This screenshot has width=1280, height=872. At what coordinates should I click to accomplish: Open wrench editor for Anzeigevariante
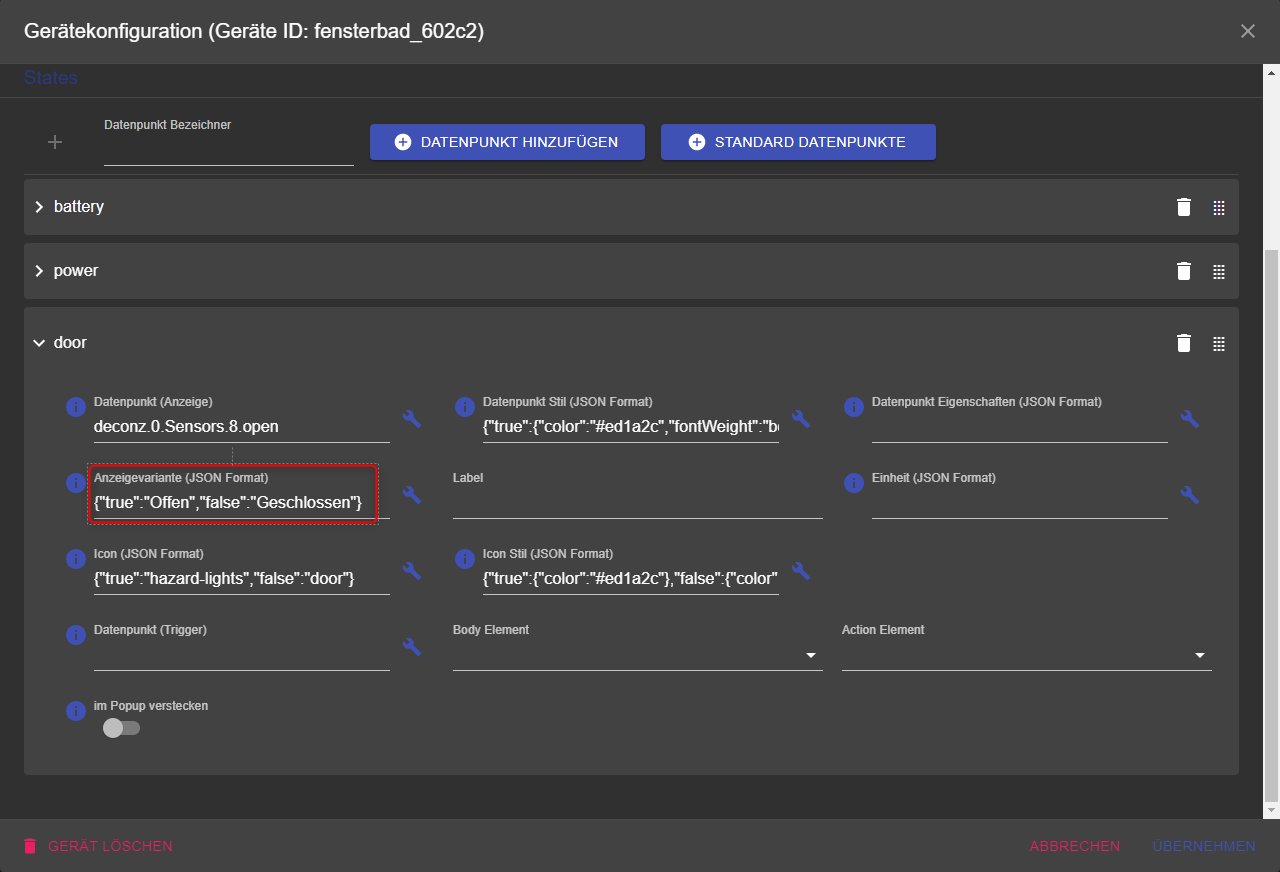tap(411, 494)
